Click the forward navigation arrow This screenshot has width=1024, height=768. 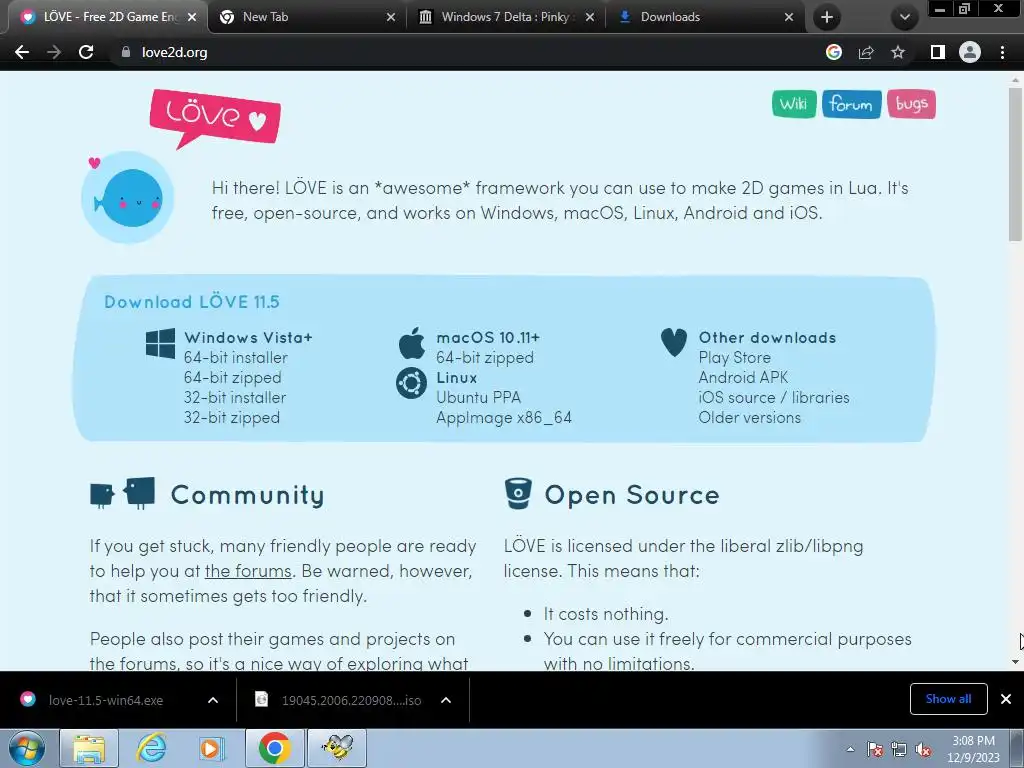pyautogui.click(x=54, y=52)
